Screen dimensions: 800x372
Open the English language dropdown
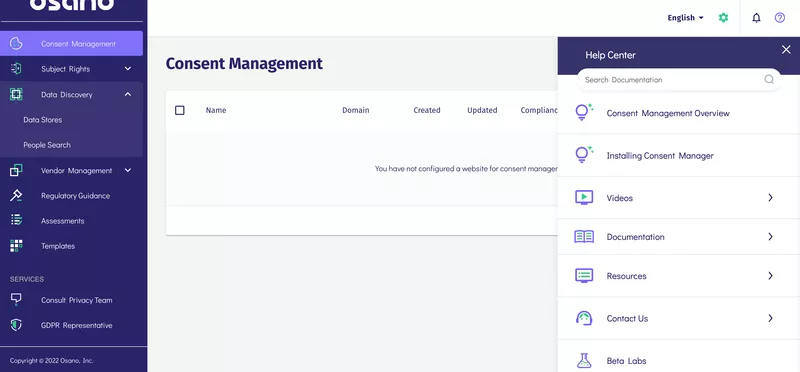pyautogui.click(x=685, y=18)
